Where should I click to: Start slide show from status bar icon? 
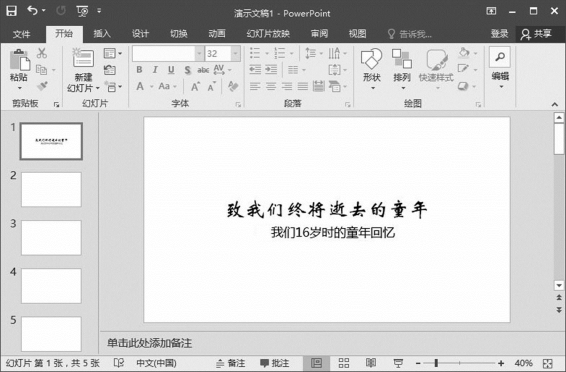point(398,363)
